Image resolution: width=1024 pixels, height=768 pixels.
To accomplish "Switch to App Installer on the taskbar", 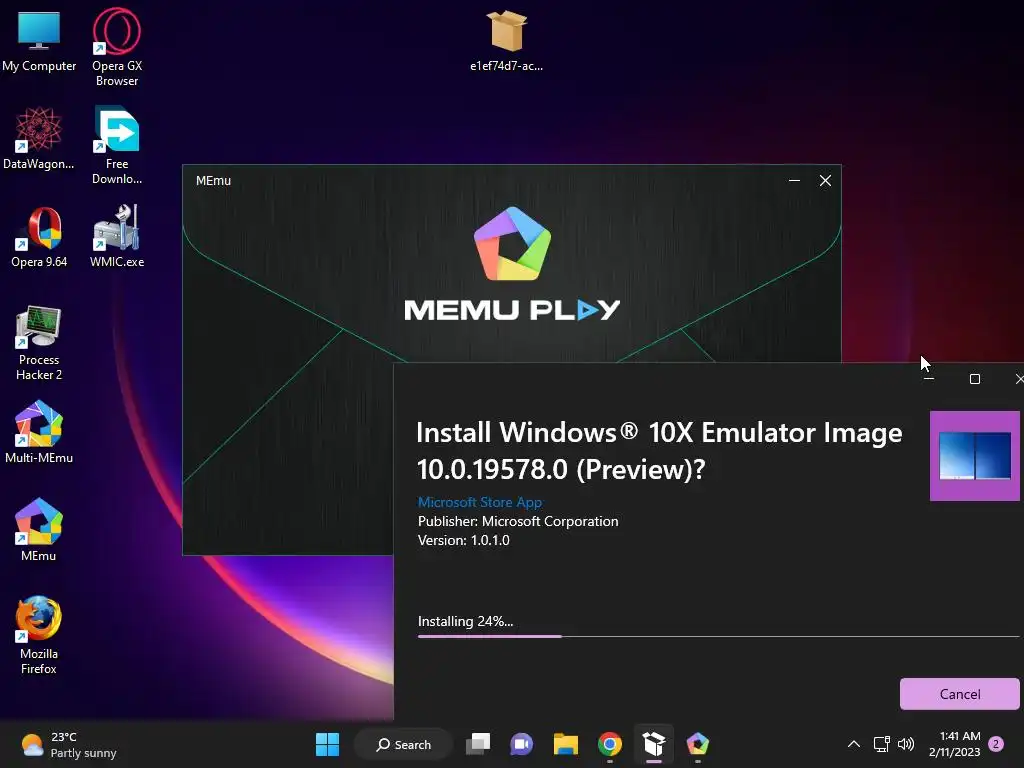I will pyautogui.click(x=654, y=744).
